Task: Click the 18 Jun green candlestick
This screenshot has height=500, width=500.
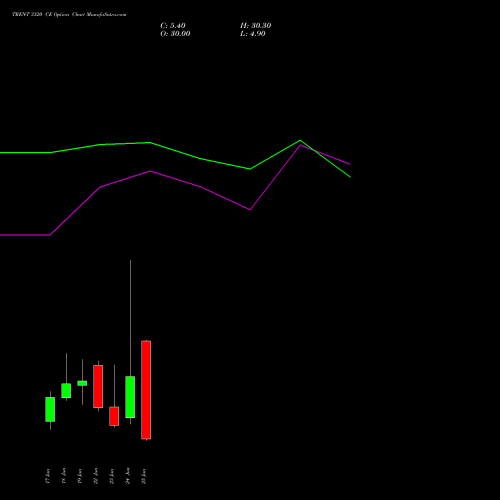Action: (x=66, y=390)
